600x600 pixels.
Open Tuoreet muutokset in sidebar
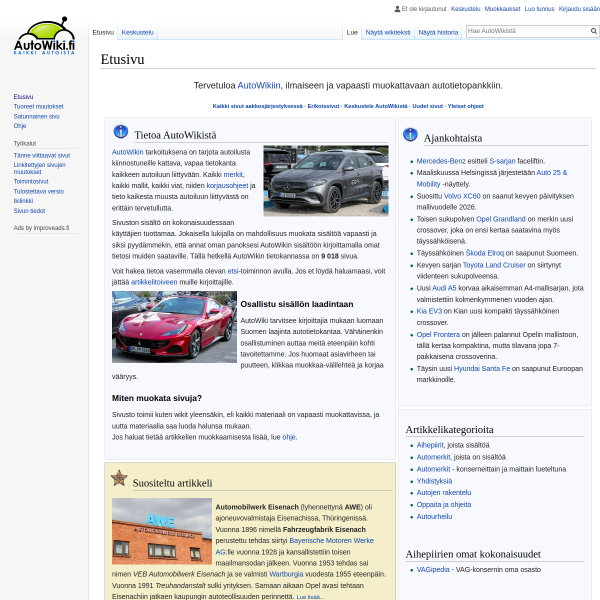(38, 107)
